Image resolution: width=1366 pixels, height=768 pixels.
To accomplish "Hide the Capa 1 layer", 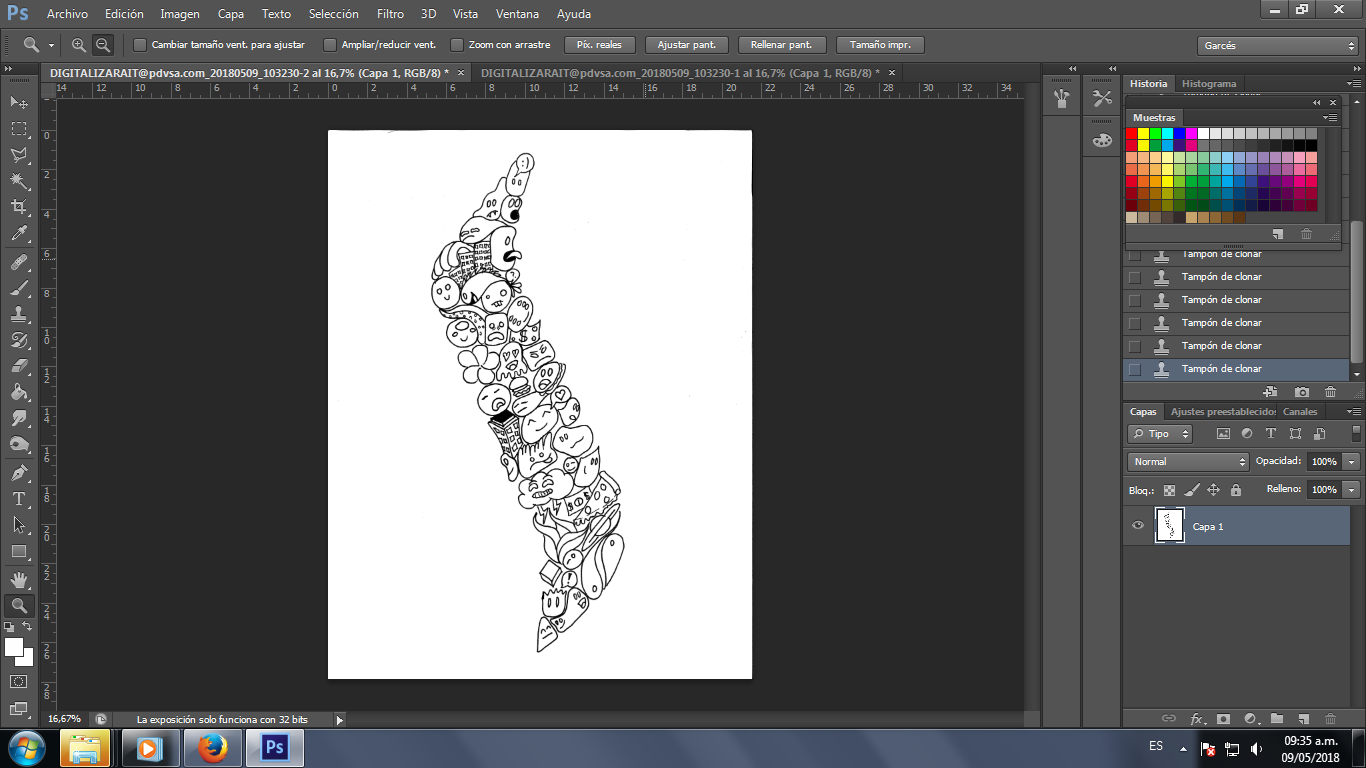I will pos(1137,526).
